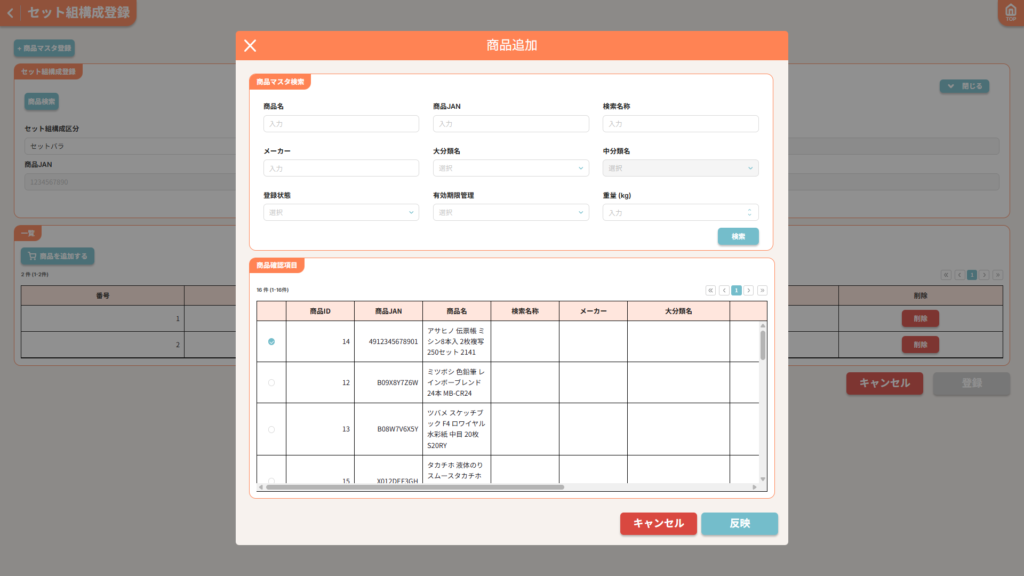Click the 商品ID column header

[x=320, y=312]
